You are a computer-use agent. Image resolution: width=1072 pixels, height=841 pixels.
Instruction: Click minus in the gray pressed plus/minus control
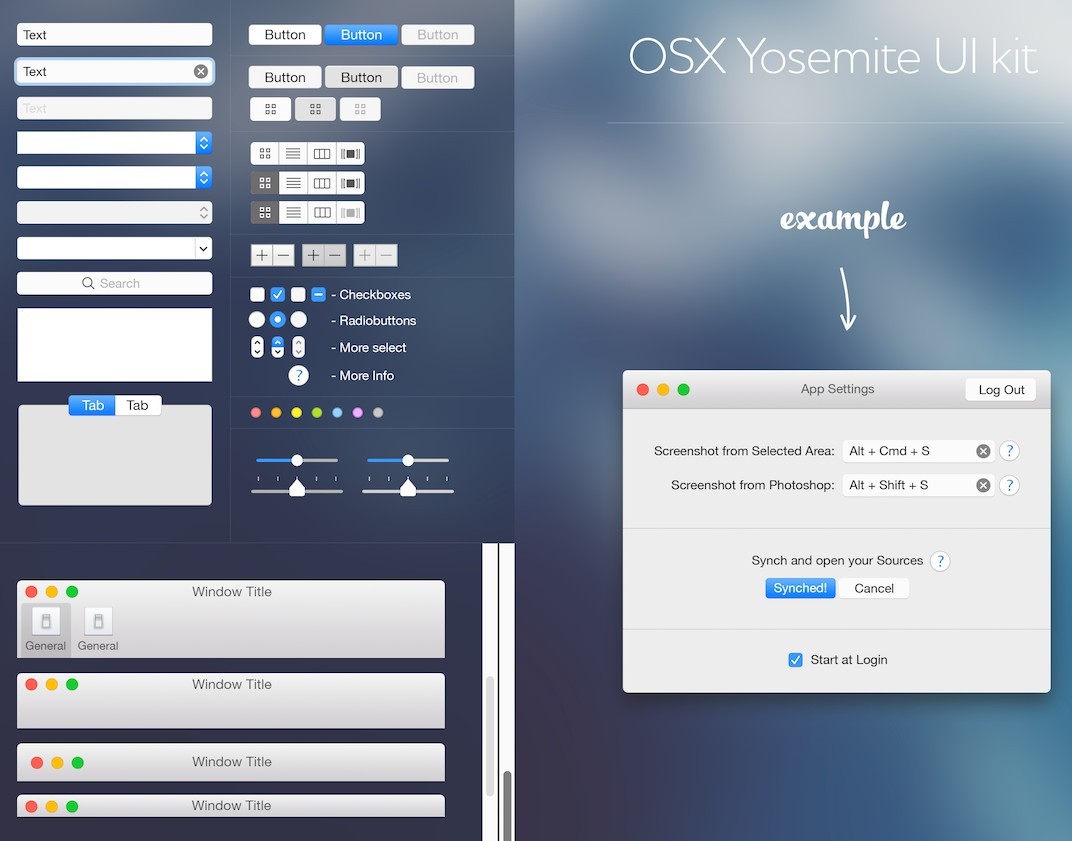click(x=335, y=256)
